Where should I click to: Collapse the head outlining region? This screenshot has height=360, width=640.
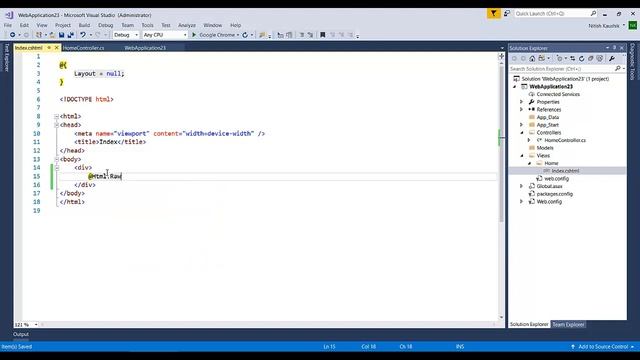click(57, 125)
